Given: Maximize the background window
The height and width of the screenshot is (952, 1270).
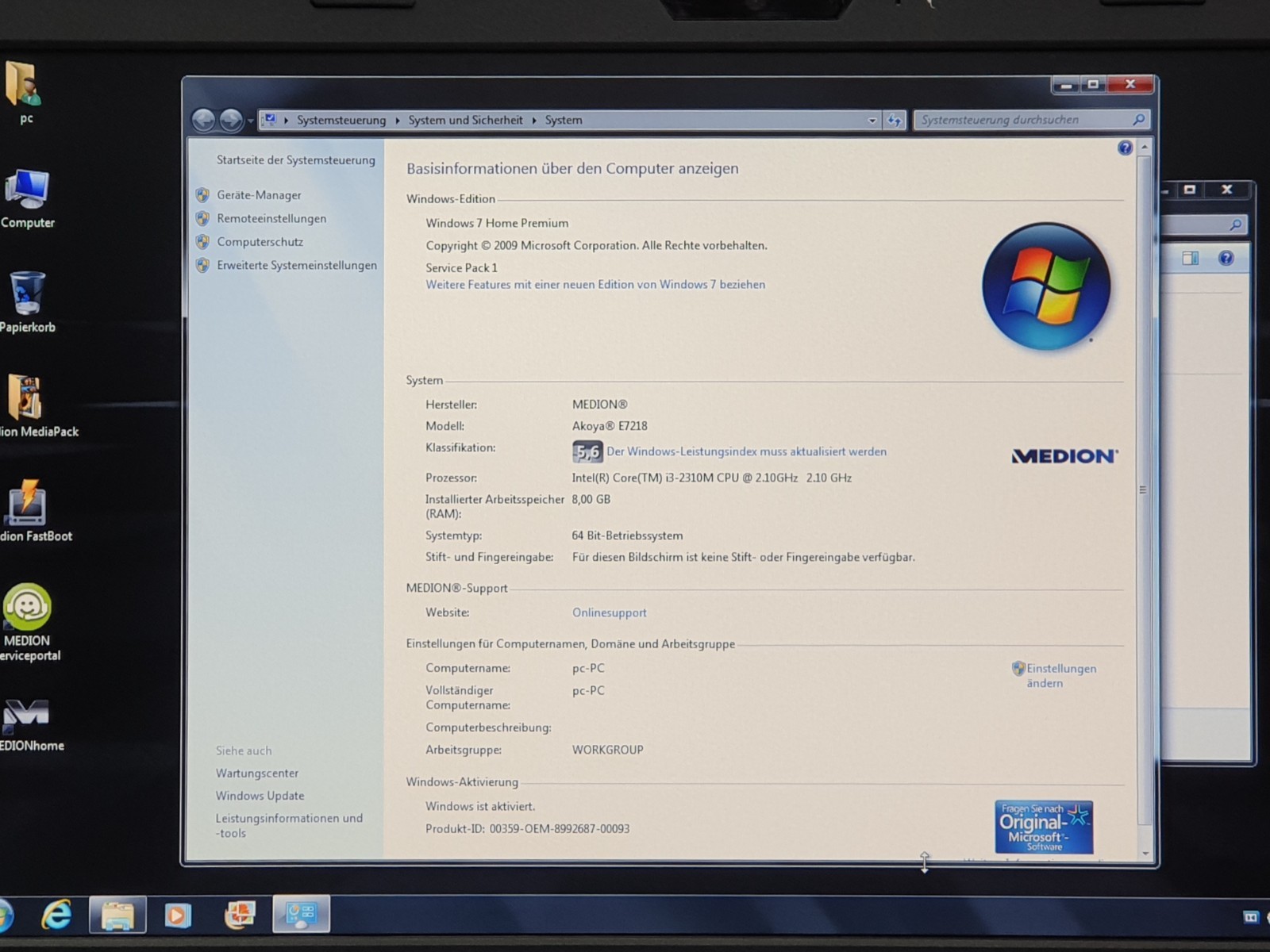Looking at the screenshot, I should (1190, 190).
